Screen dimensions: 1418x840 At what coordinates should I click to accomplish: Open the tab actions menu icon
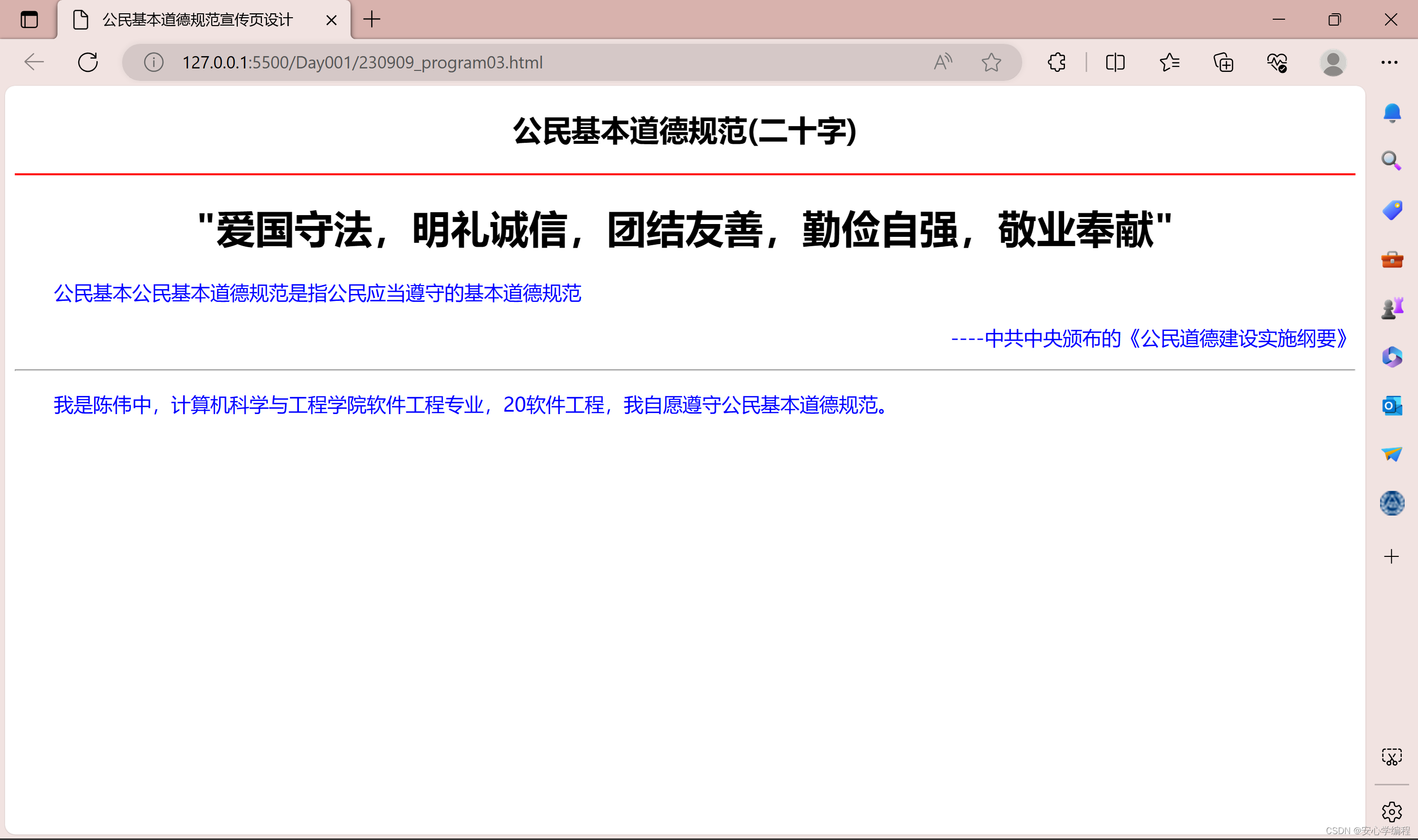29,20
